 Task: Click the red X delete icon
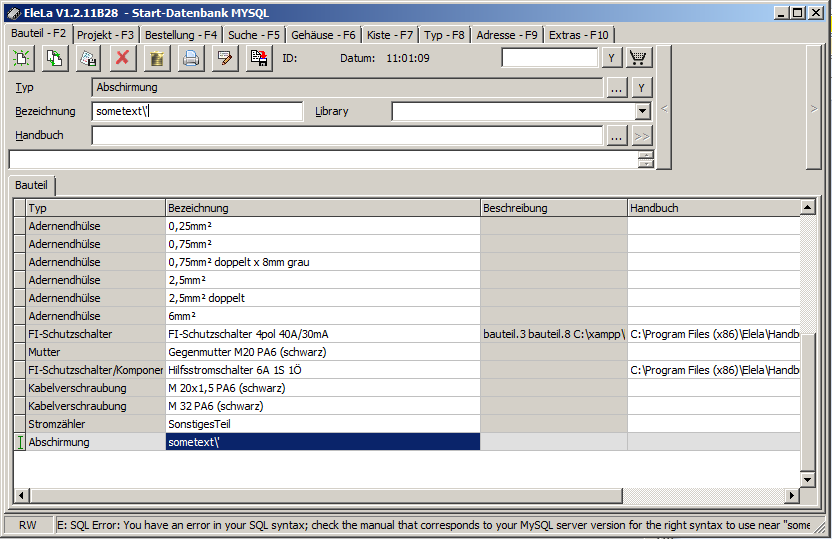tap(122, 58)
